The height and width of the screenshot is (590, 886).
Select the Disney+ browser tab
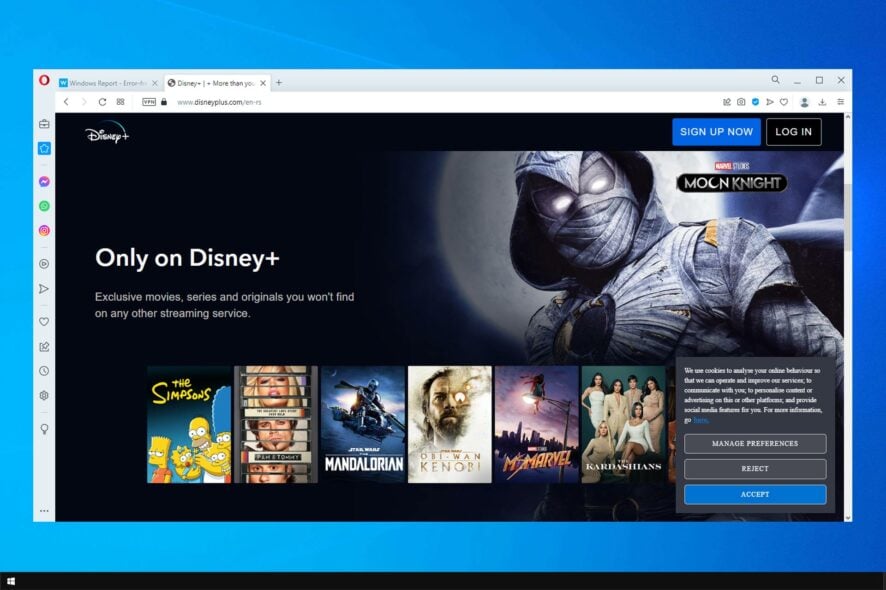[x=212, y=83]
